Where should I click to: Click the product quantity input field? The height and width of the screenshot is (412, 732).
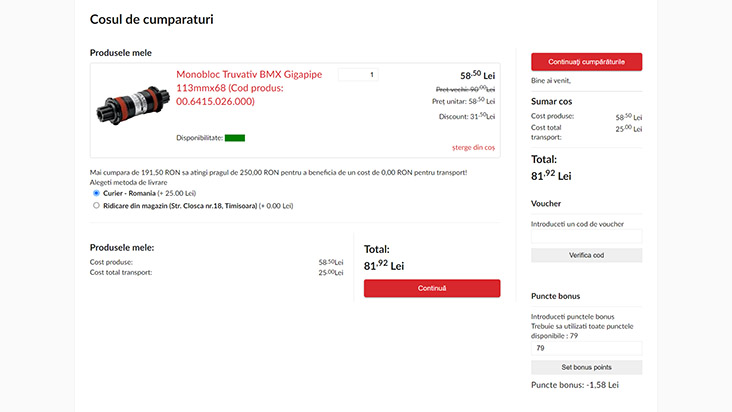click(358, 74)
